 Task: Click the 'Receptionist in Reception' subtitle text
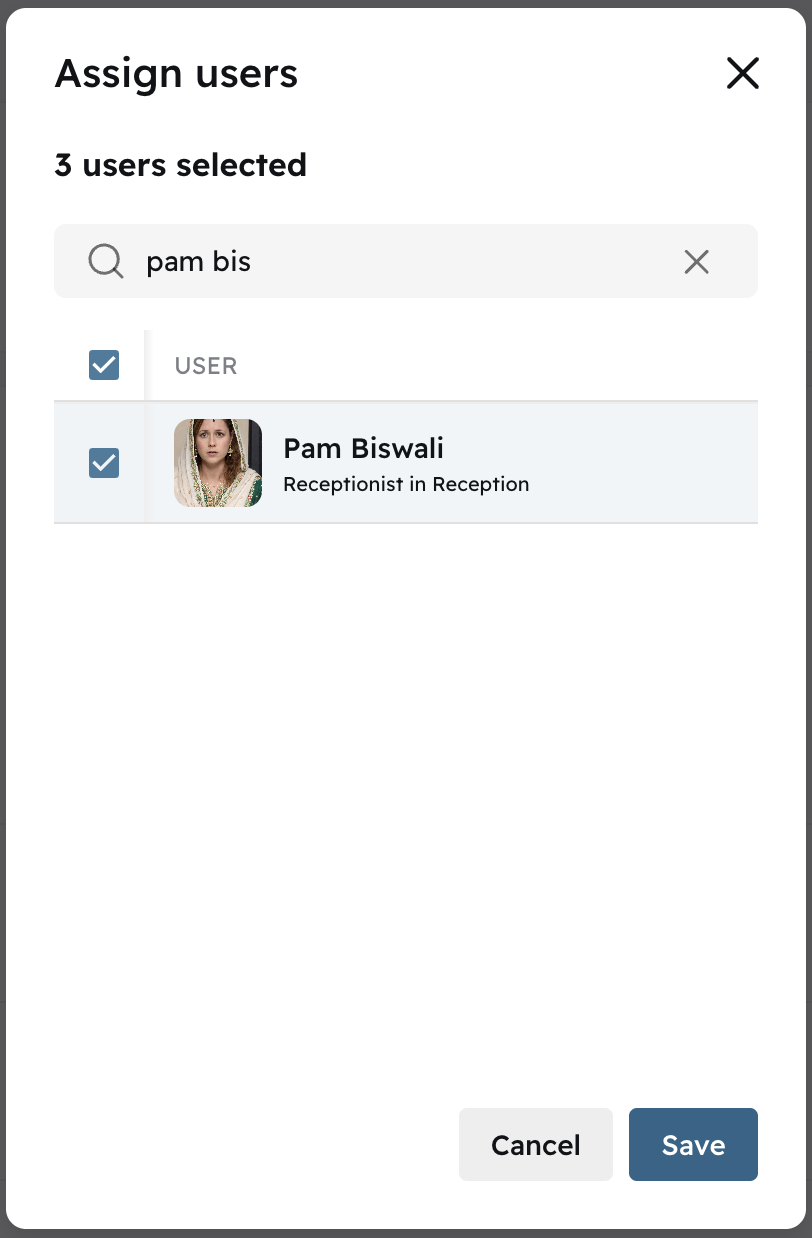point(406,484)
